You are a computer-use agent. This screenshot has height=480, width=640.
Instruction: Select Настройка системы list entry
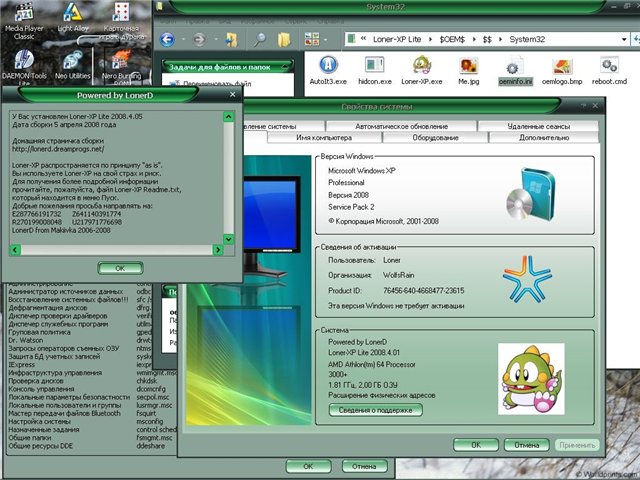[x=40, y=422]
